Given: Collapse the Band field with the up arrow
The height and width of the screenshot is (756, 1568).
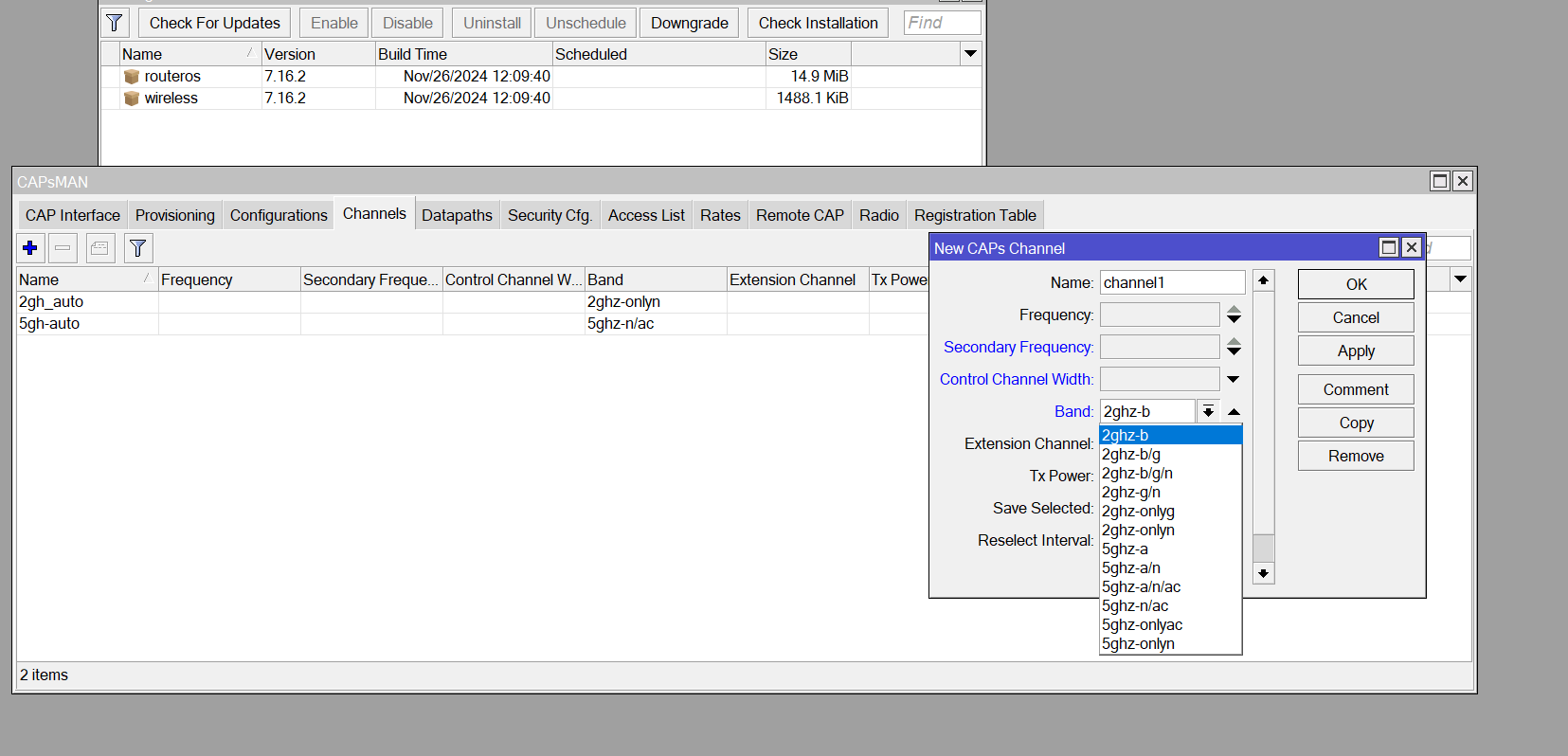Looking at the screenshot, I should tap(1234, 411).
